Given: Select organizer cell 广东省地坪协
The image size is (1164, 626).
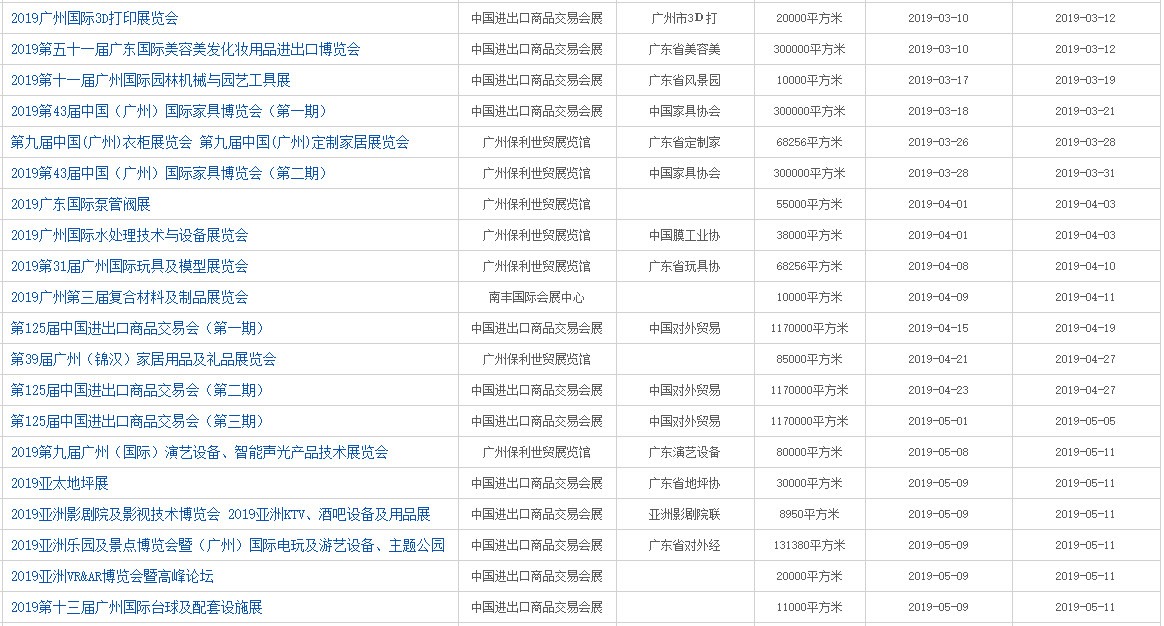Looking at the screenshot, I should click(x=684, y=483).
